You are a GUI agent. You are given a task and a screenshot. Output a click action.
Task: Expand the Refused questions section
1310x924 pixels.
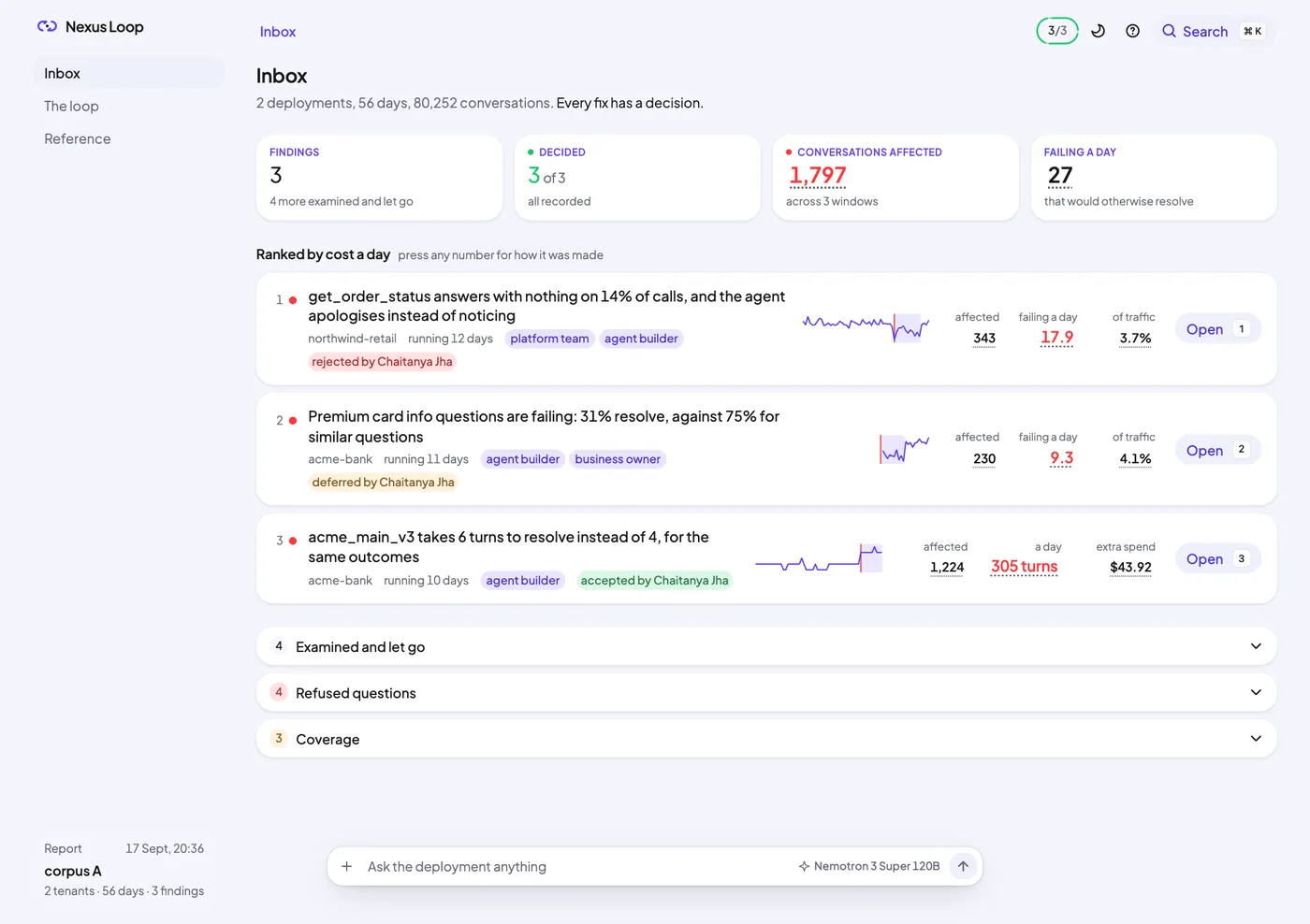pos(766,692)
